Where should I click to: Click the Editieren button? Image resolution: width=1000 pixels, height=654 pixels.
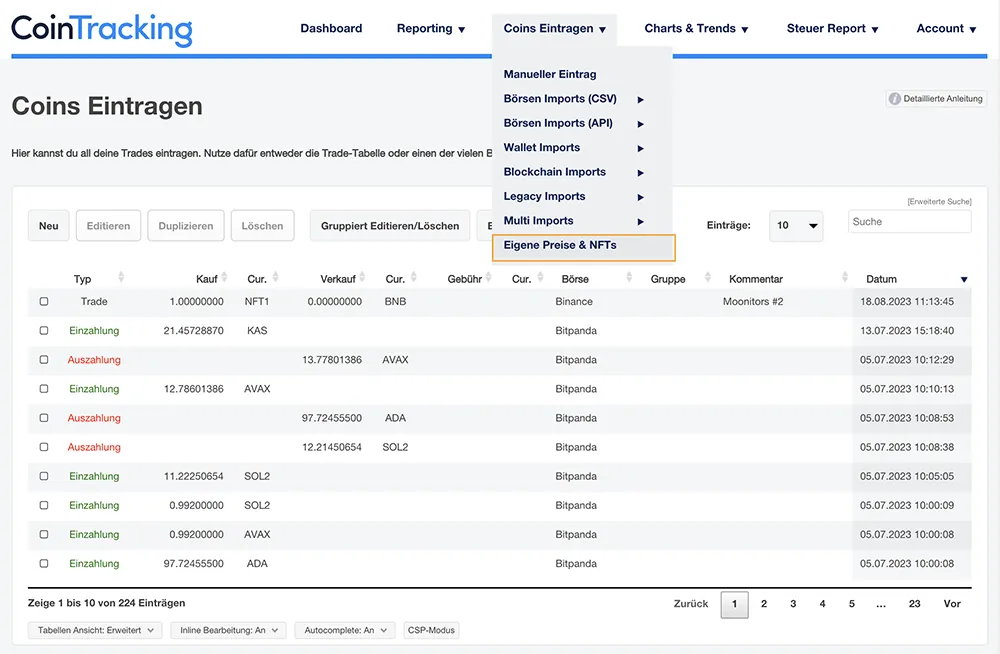[108, 226]
